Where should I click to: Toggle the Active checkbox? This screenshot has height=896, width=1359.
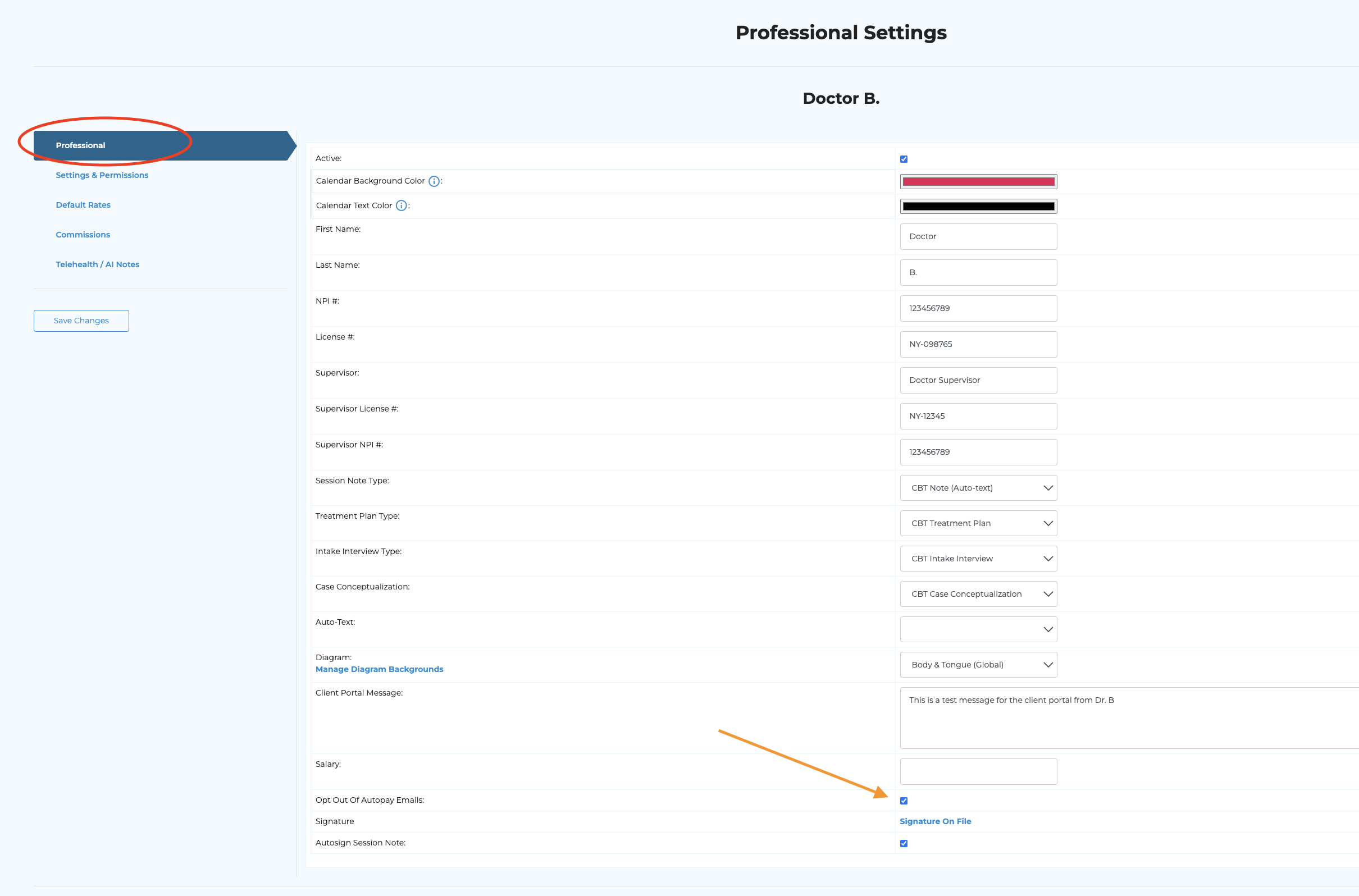[904, 159]
